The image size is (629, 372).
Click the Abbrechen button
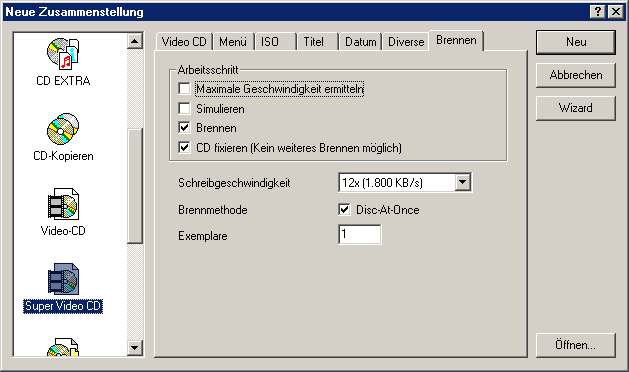point(576,75)
